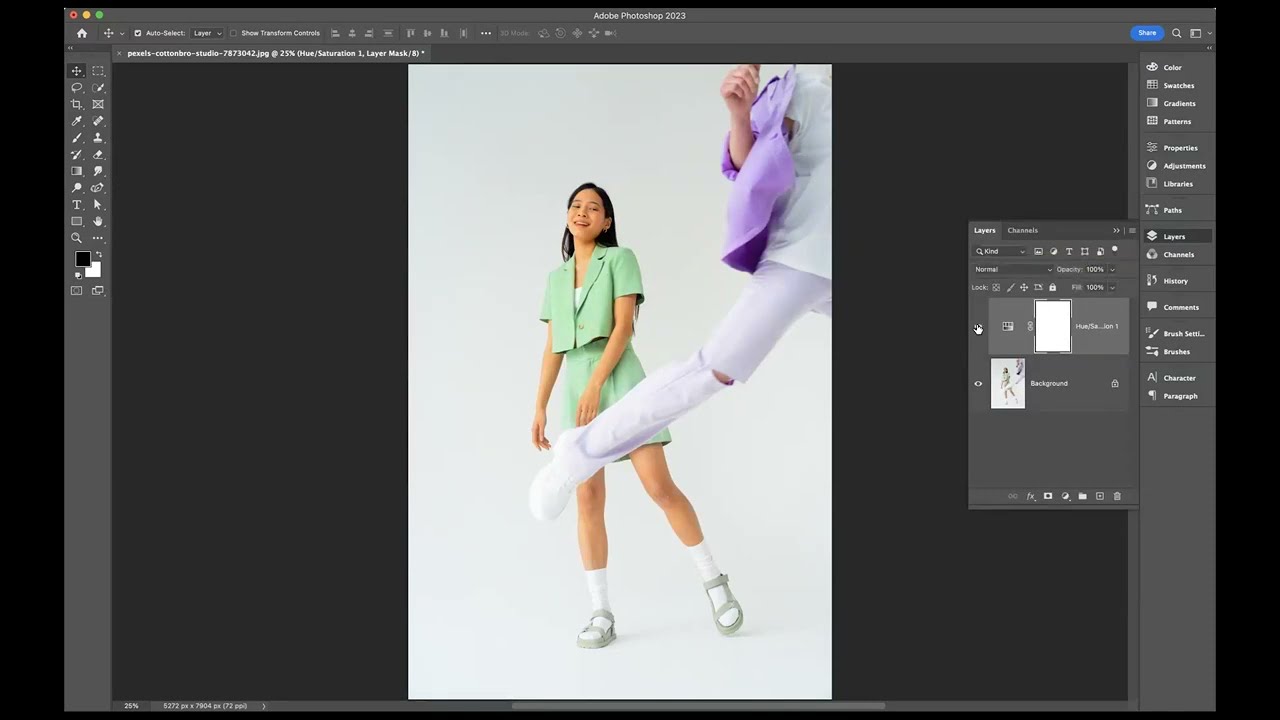1280x720 pixels.
Task: Select the pexels-cottonbro-studio document tab
Action: [x=275, y=53]
